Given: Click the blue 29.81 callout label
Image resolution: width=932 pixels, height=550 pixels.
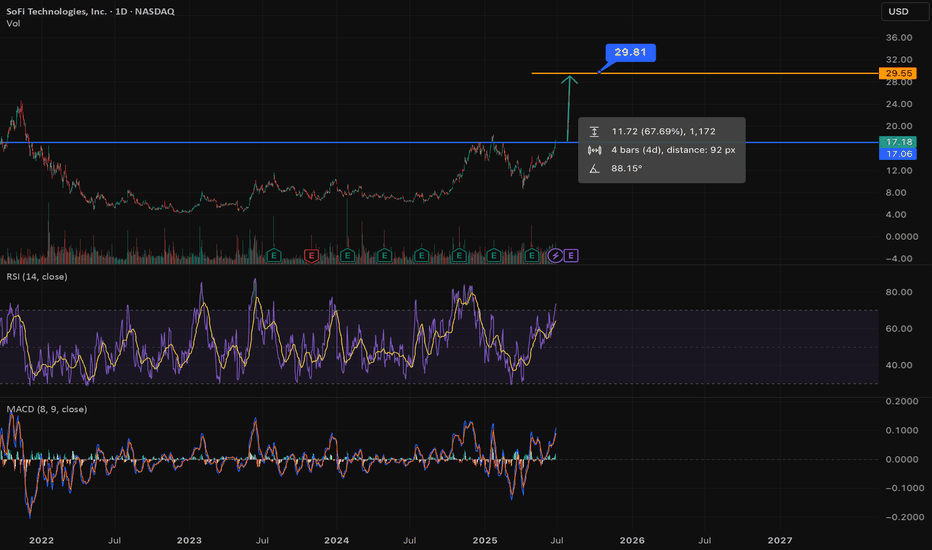Looking at the screenshot, I should coord(630,52).
